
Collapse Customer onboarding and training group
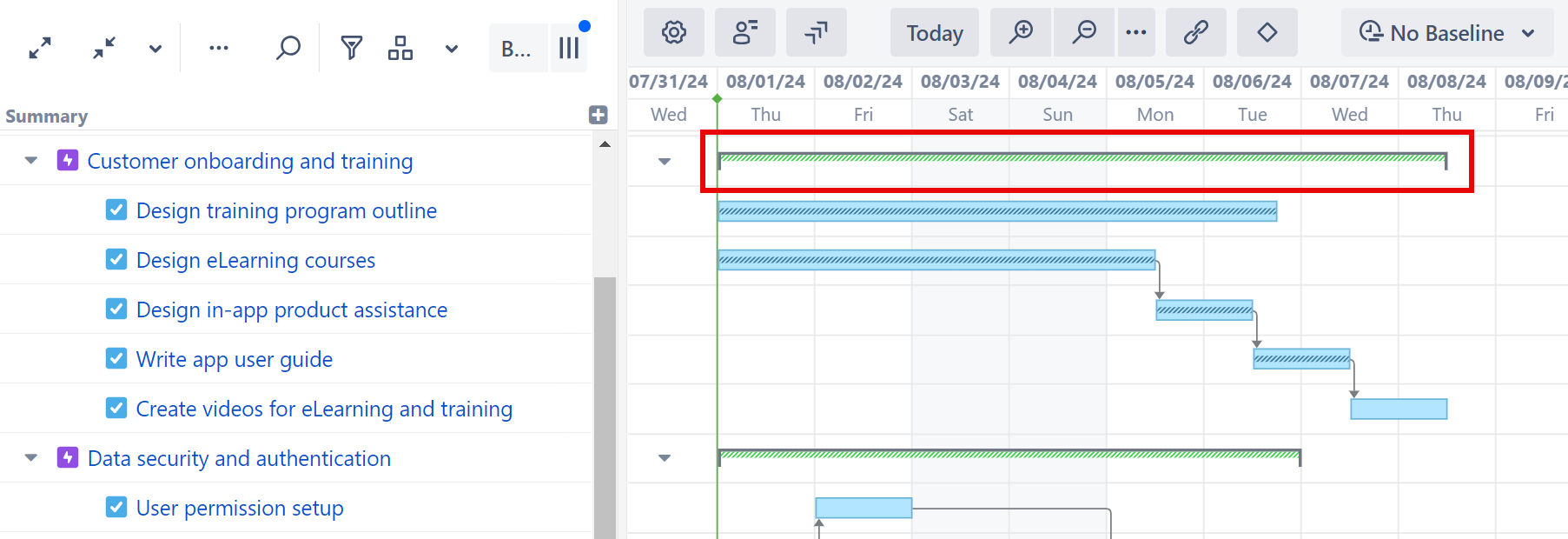click(x=31, y=161)
